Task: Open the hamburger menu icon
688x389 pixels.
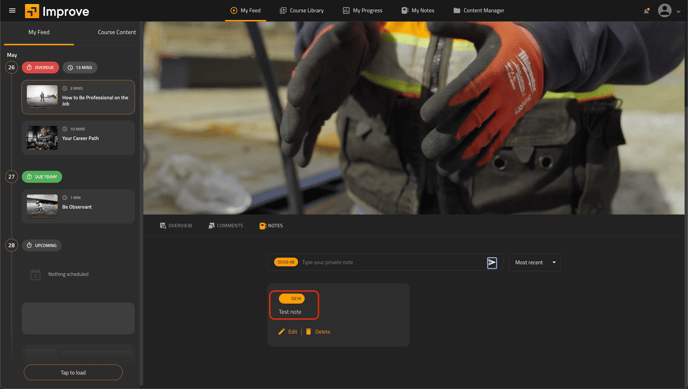Action: 12,11
